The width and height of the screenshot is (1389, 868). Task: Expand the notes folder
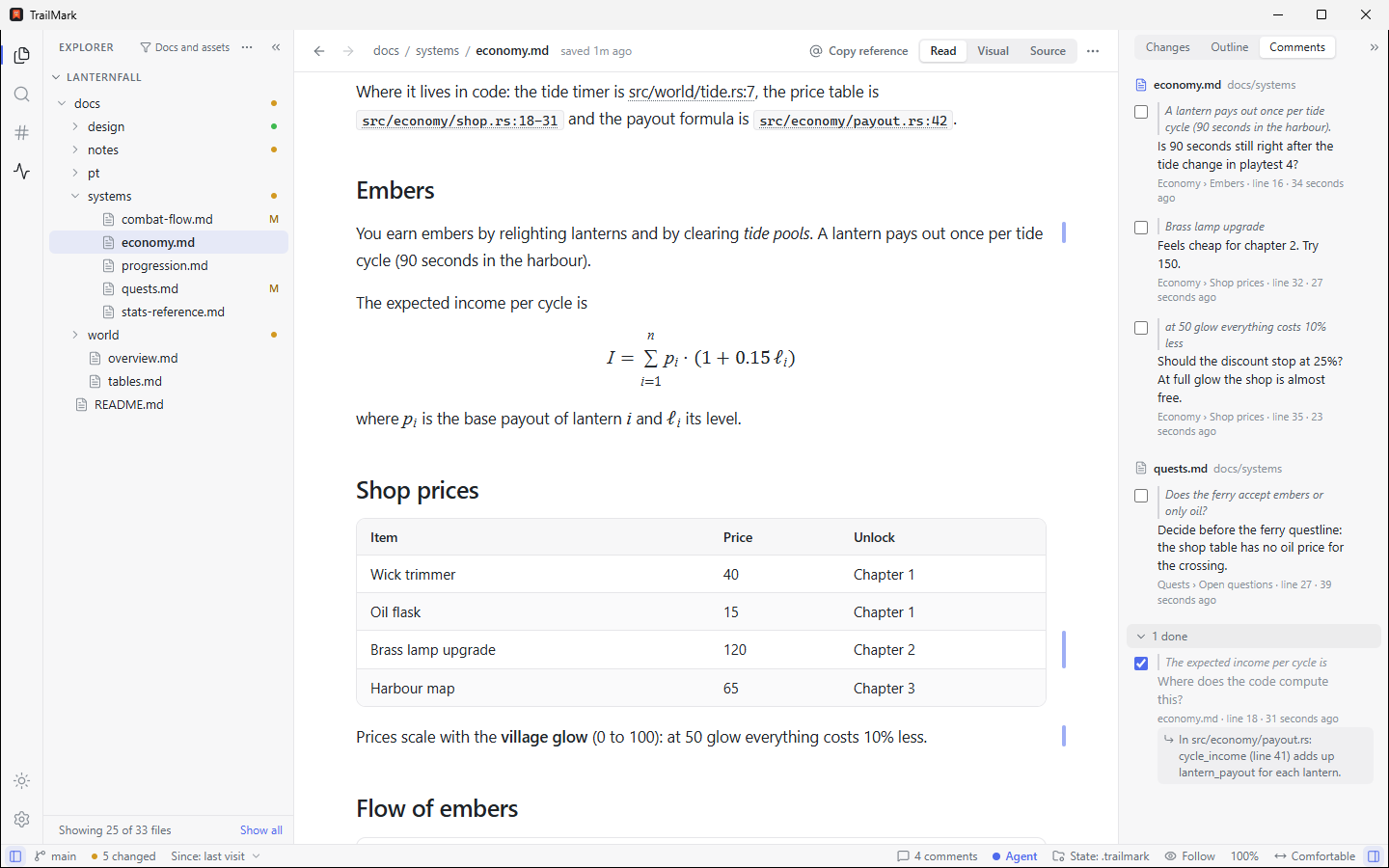[x=75, y=149]
